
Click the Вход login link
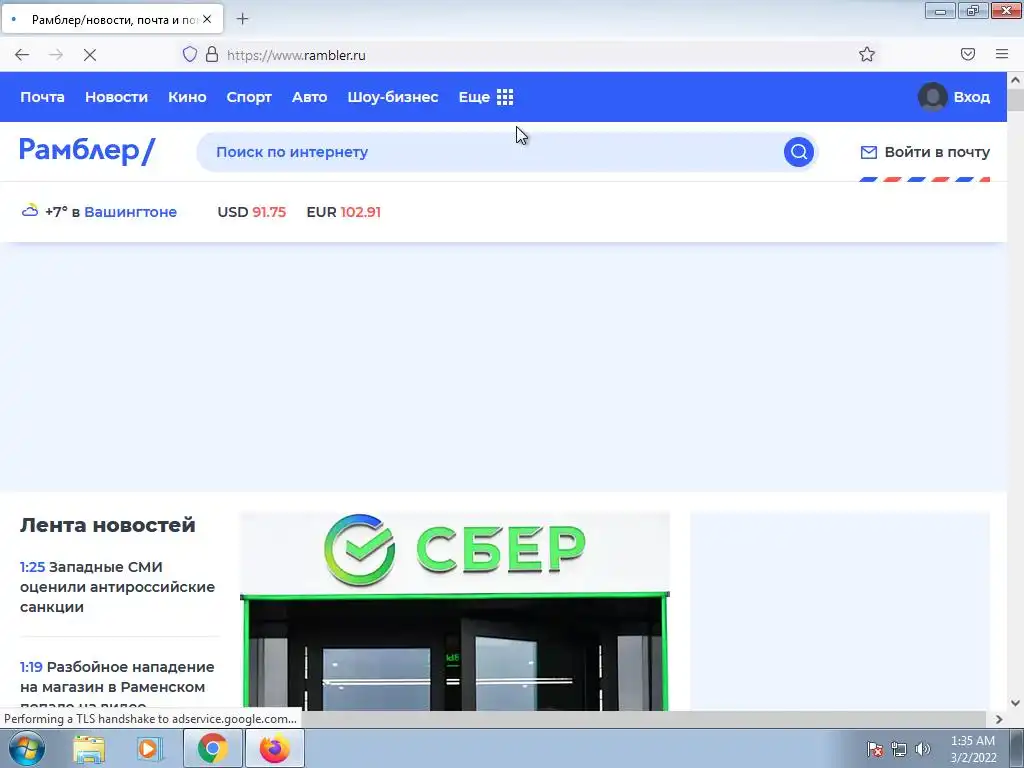971,97
